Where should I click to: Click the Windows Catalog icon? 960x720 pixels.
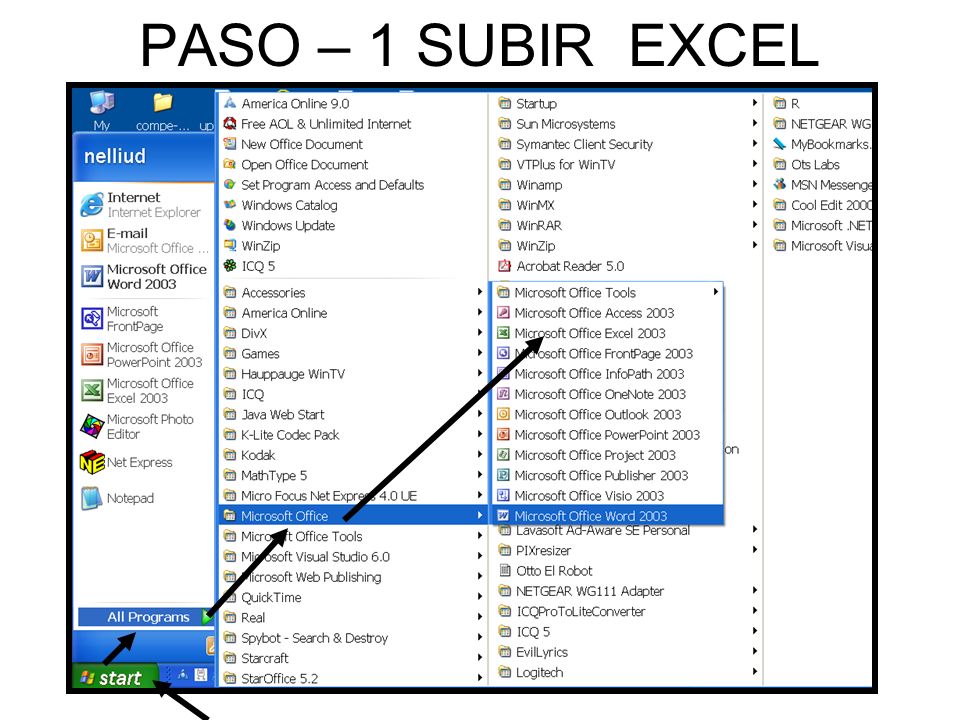point(230,204)
